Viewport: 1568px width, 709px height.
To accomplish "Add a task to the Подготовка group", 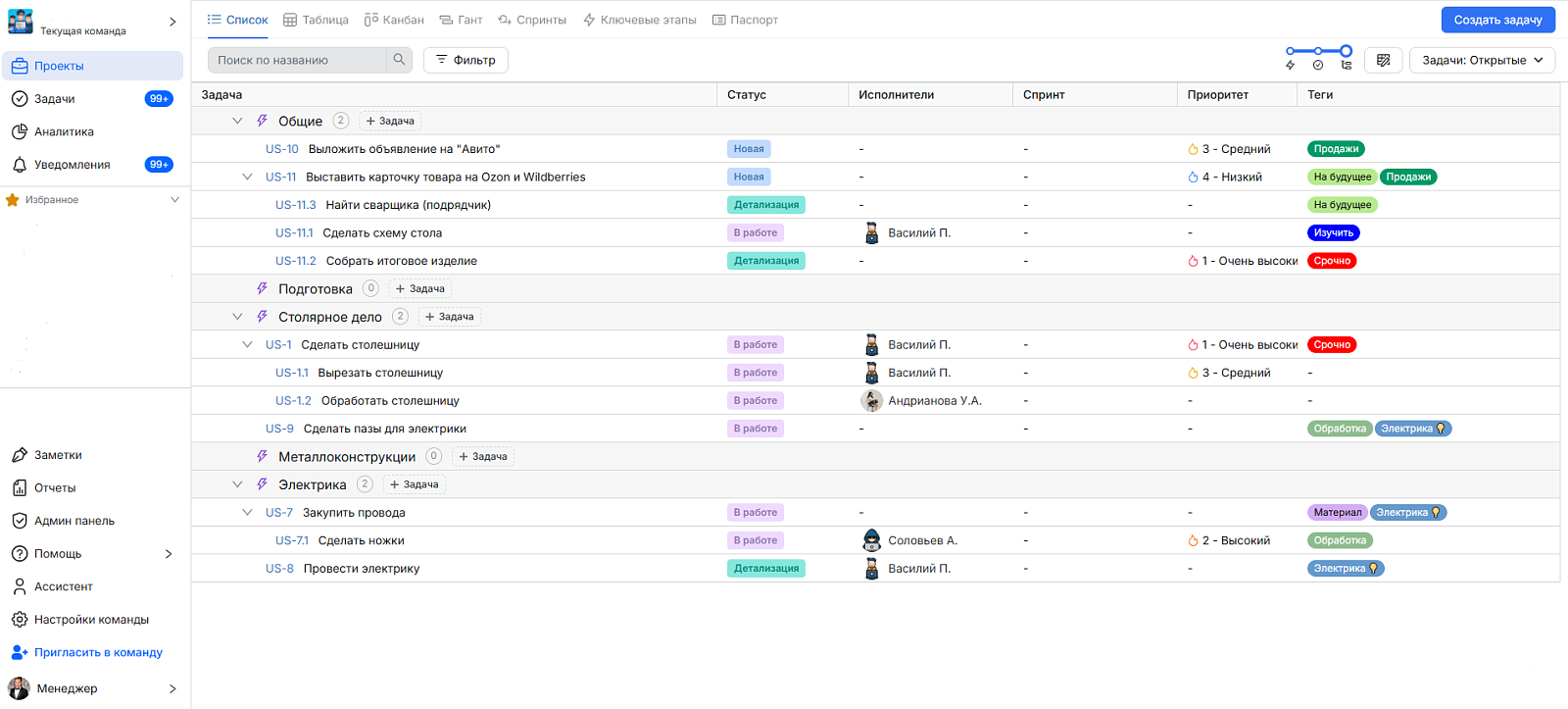I will coord(419,288).
